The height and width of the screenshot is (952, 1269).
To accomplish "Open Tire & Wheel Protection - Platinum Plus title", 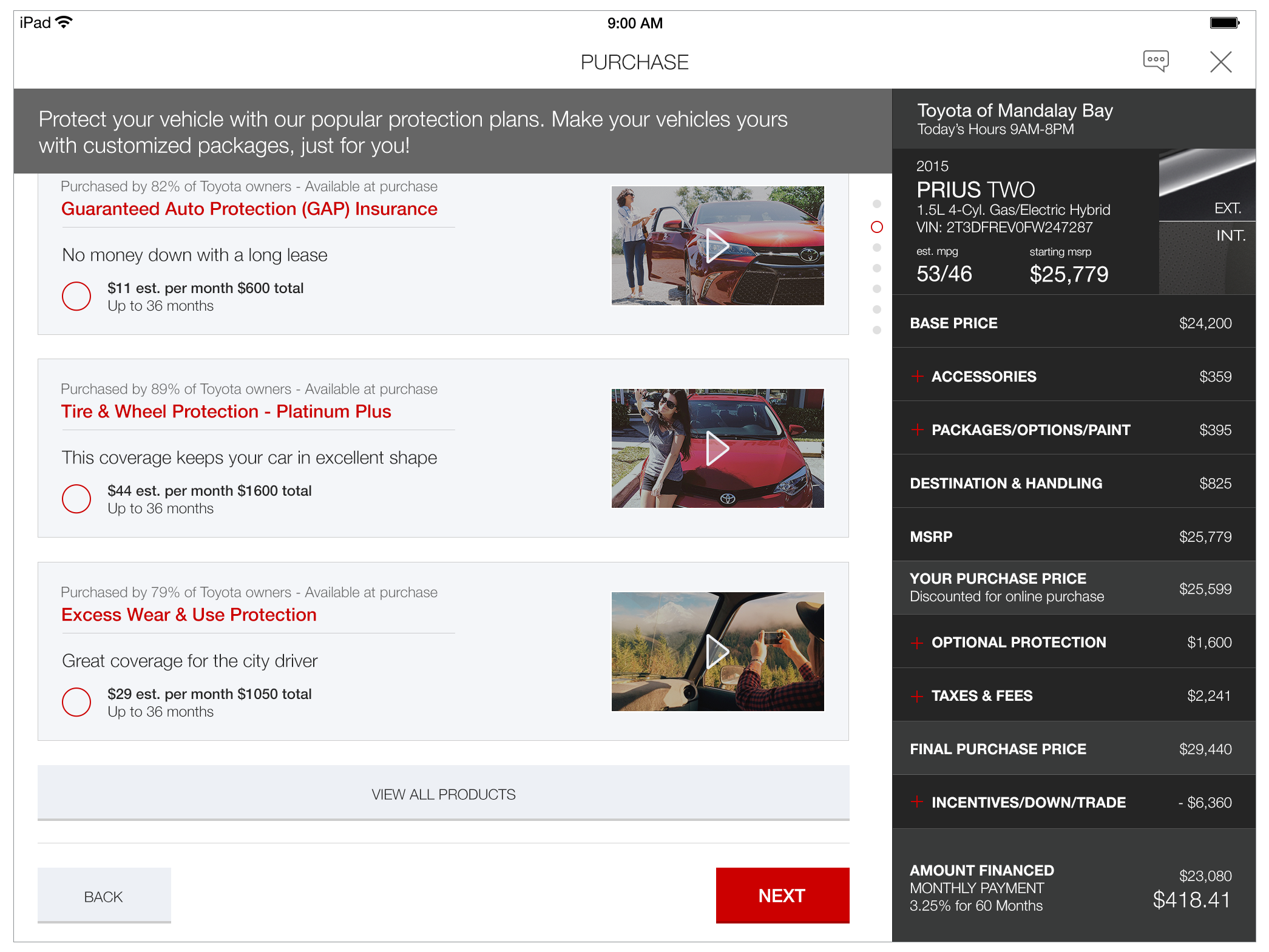I will click(226, 411).
